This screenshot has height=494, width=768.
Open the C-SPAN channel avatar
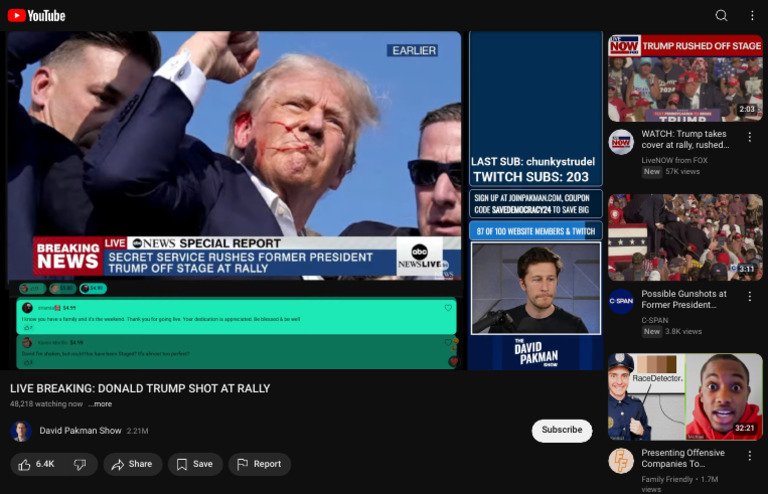(x=621, y=301)
